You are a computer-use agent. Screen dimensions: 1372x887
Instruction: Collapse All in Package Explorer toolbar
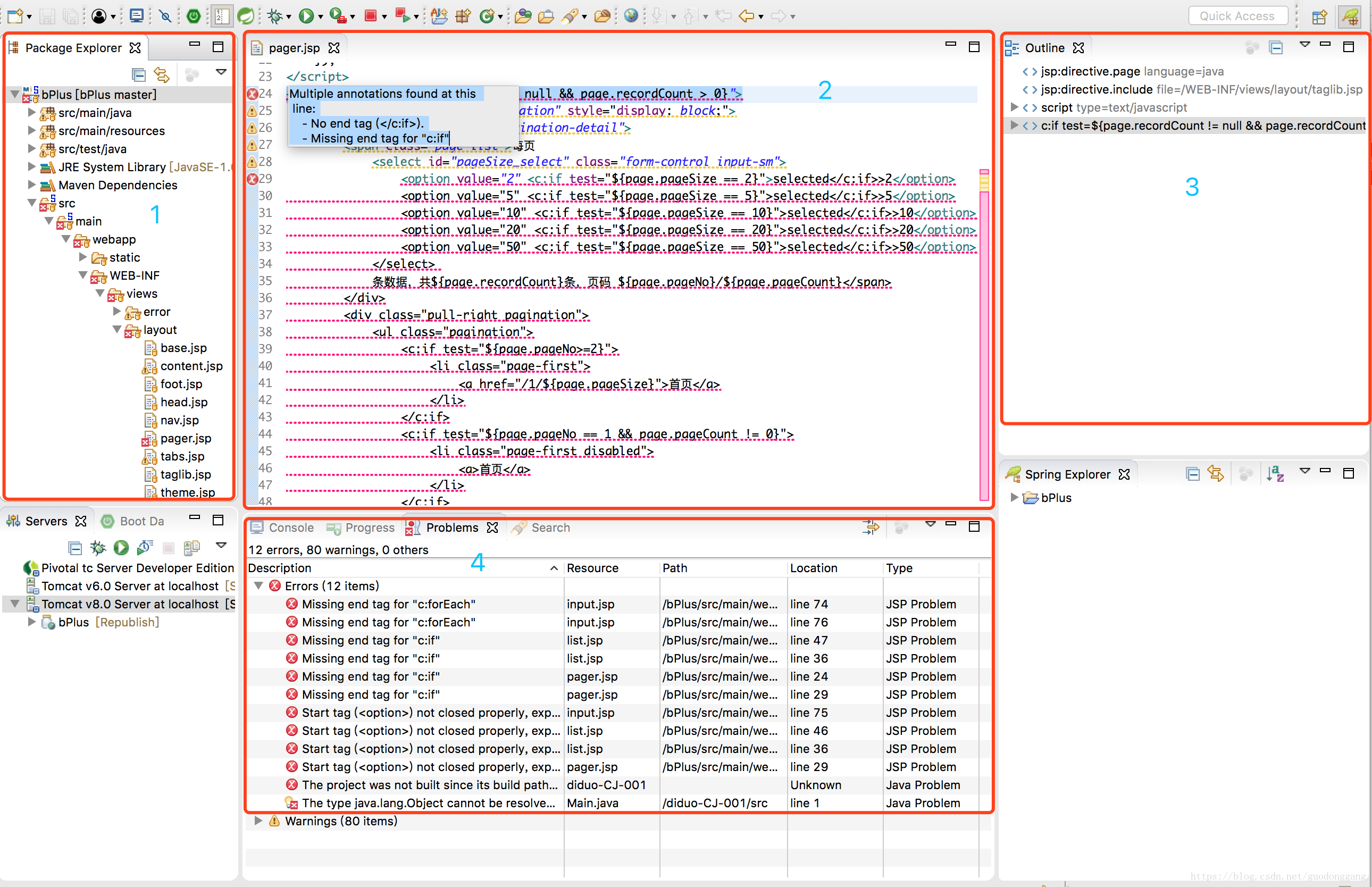click(x=138, y=74)
